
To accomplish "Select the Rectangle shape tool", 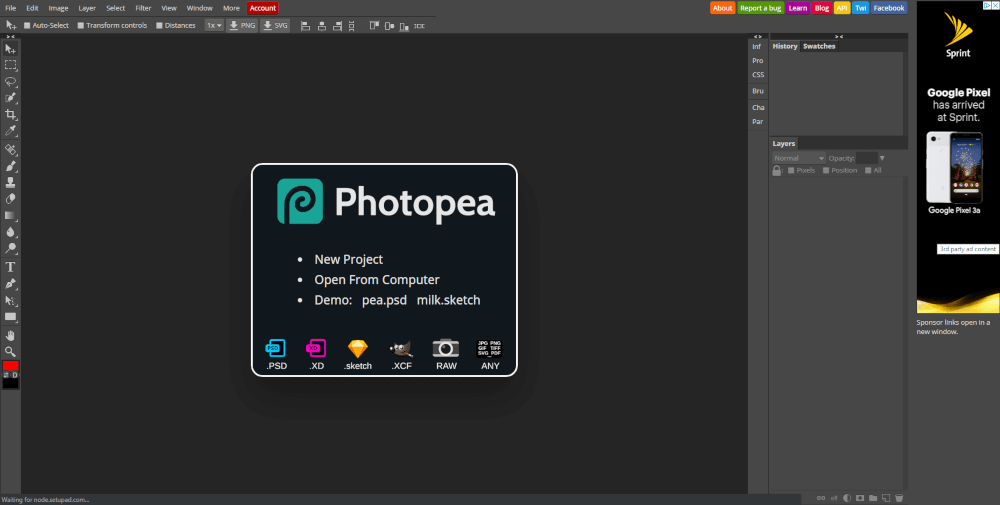I will (x=10, y=317).
